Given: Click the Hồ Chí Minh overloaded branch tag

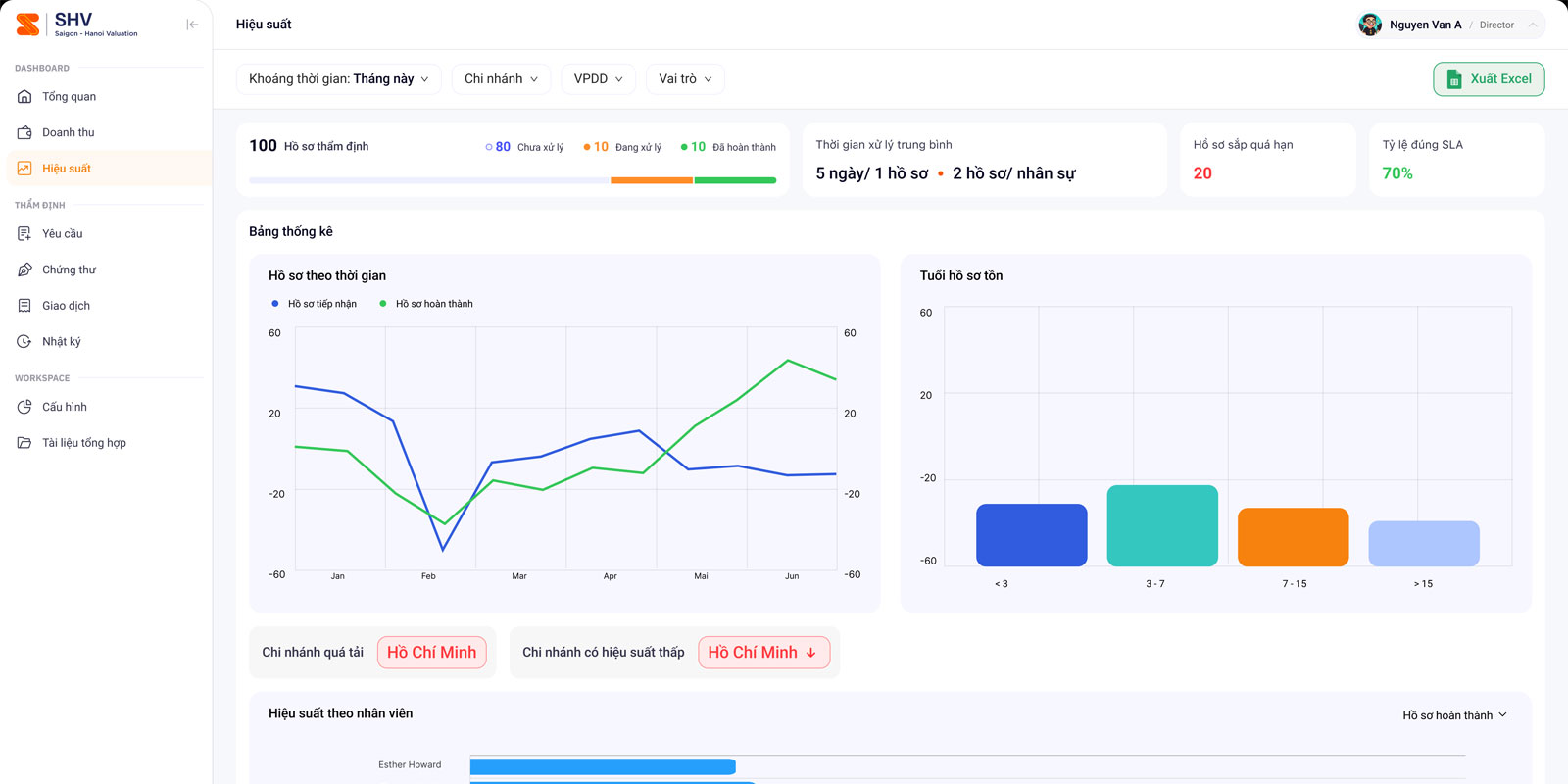Looking at the screenshot, I should [432, 653].
